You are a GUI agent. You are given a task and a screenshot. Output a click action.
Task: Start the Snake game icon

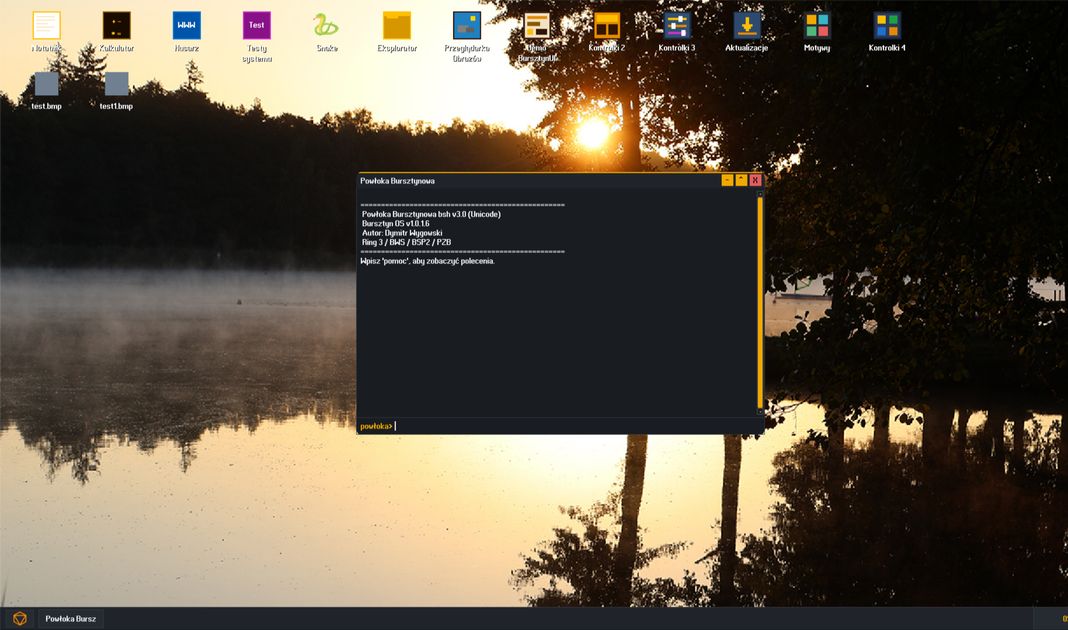coord(326,26)
